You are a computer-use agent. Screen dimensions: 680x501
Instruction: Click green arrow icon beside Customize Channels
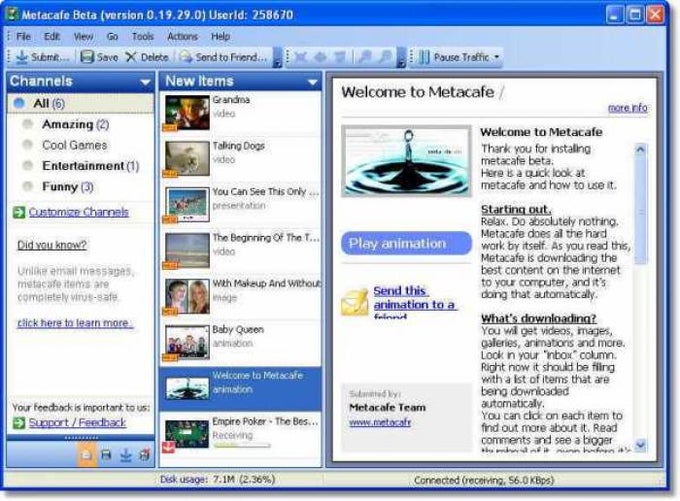[x=19, y=212]
